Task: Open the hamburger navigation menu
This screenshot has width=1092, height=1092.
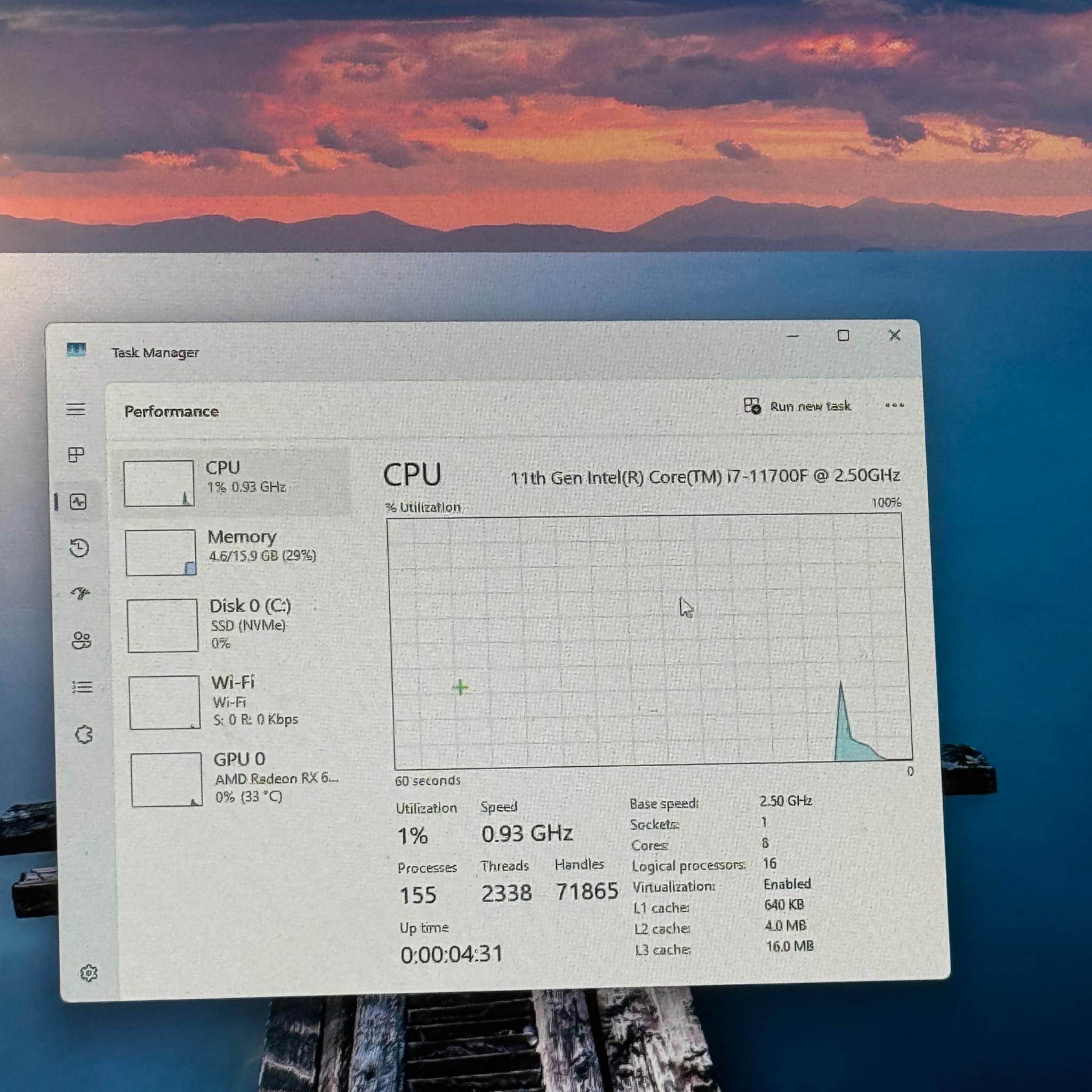Action: coord(76,409)
